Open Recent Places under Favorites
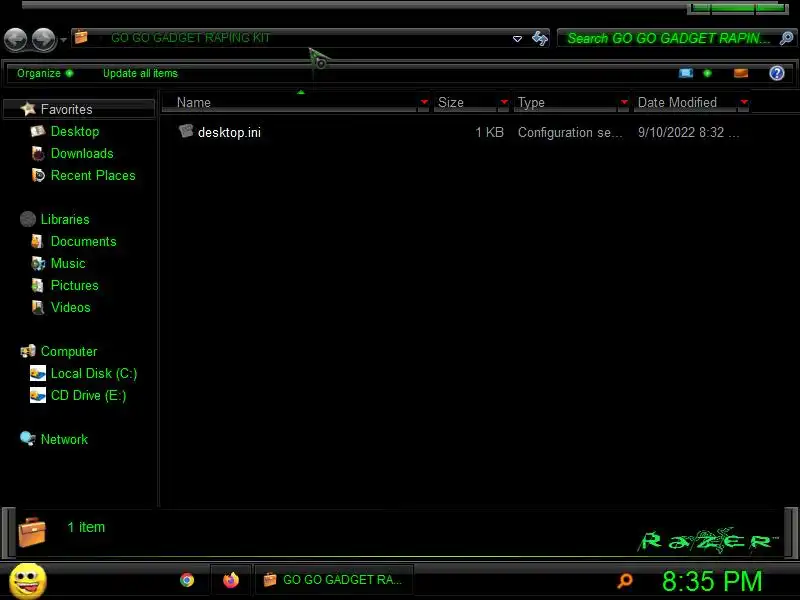Screen dimensions: 800x600 pyautogui.click(x=93, y=176)
